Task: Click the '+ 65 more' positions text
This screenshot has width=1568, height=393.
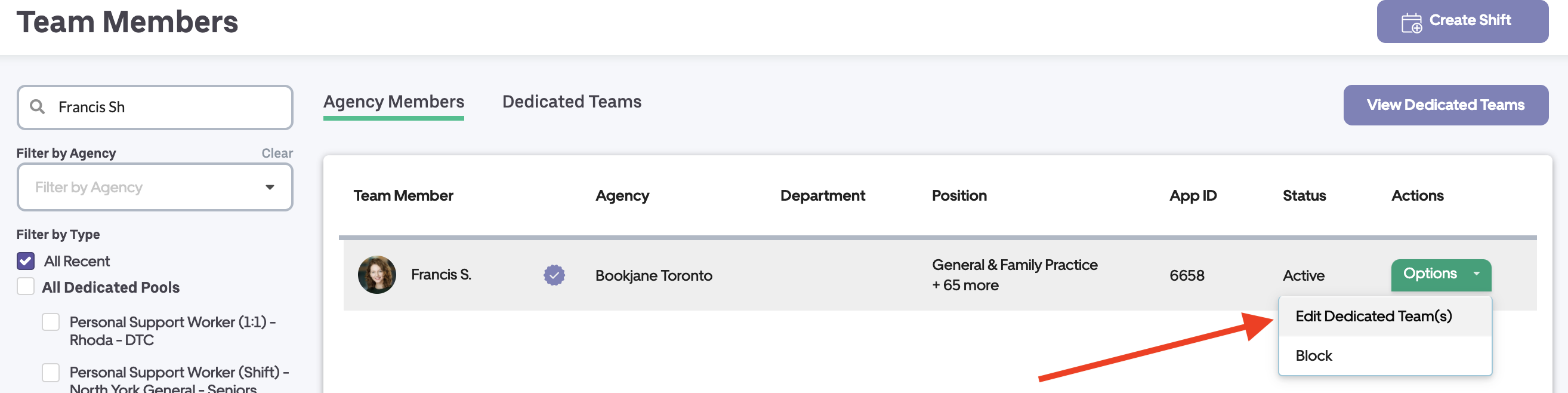Action: (x=965, y=285)
